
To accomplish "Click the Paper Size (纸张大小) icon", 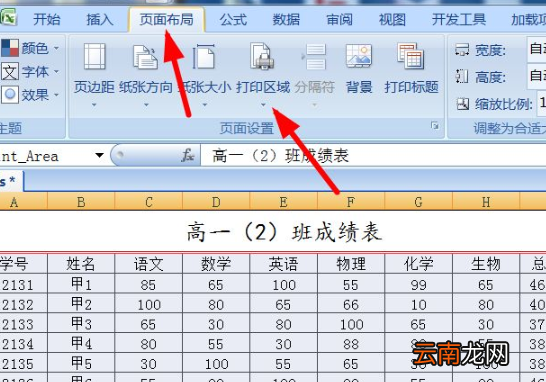I will point(204,56).
